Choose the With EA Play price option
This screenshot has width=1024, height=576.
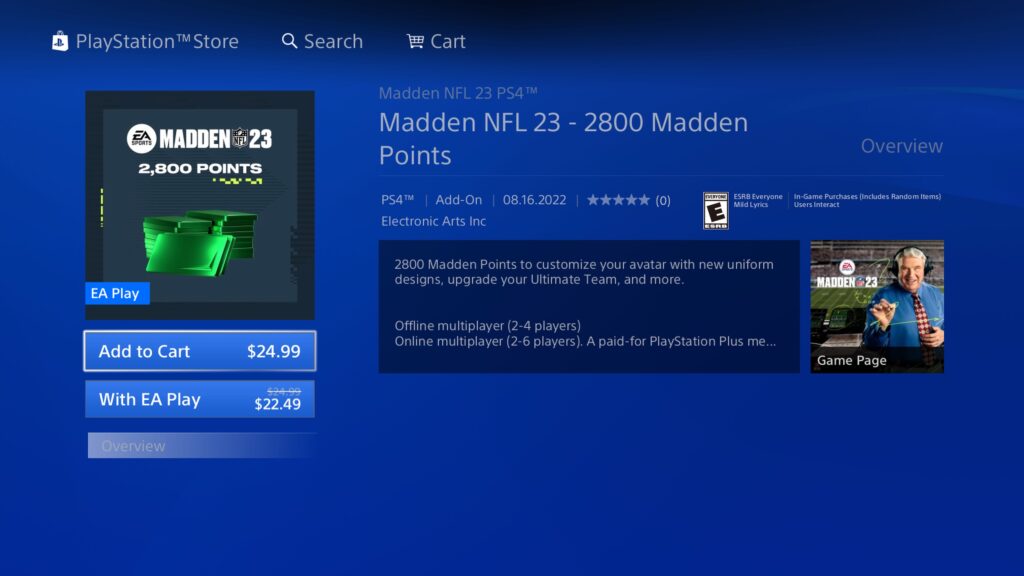(x=200, y=399)
